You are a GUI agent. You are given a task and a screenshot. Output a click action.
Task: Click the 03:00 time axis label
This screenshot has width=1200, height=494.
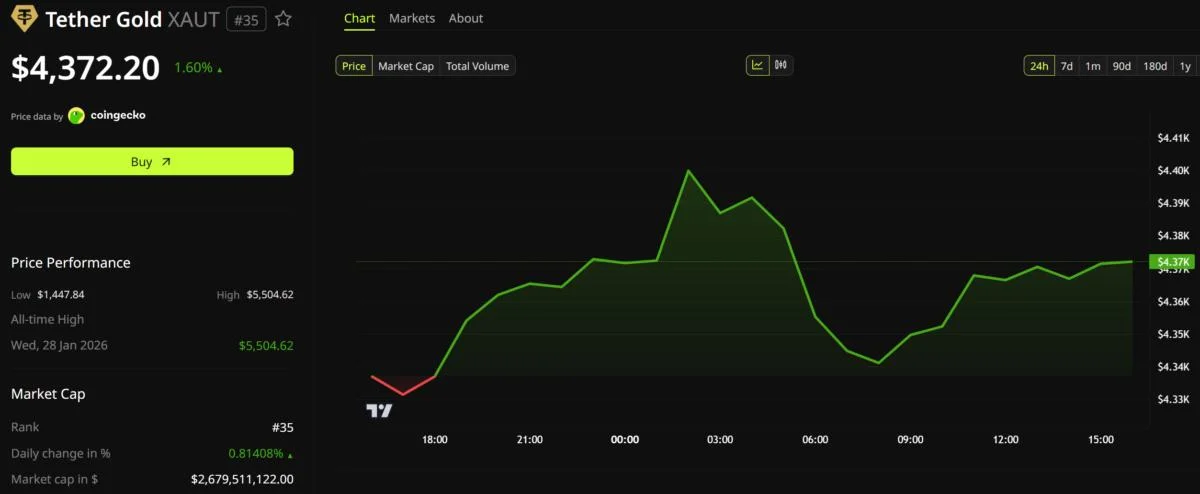point(720,439)
